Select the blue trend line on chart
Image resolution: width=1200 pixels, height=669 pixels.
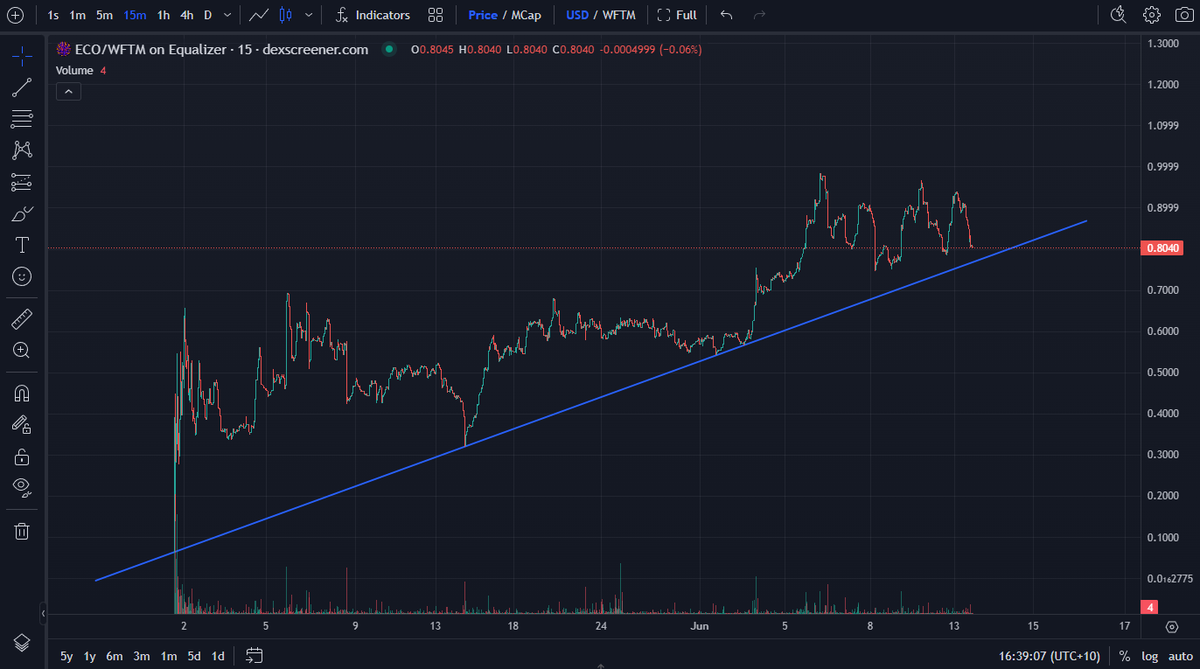point(590,400)
